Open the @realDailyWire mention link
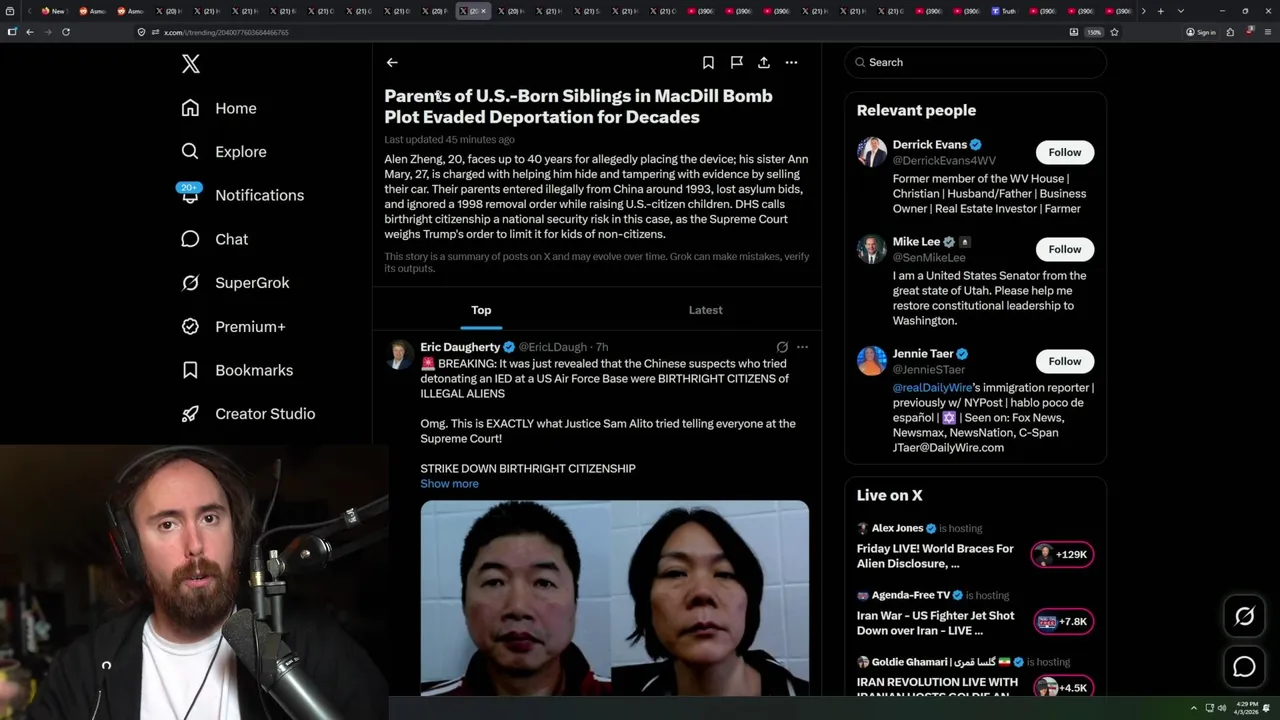 point(932,388)
